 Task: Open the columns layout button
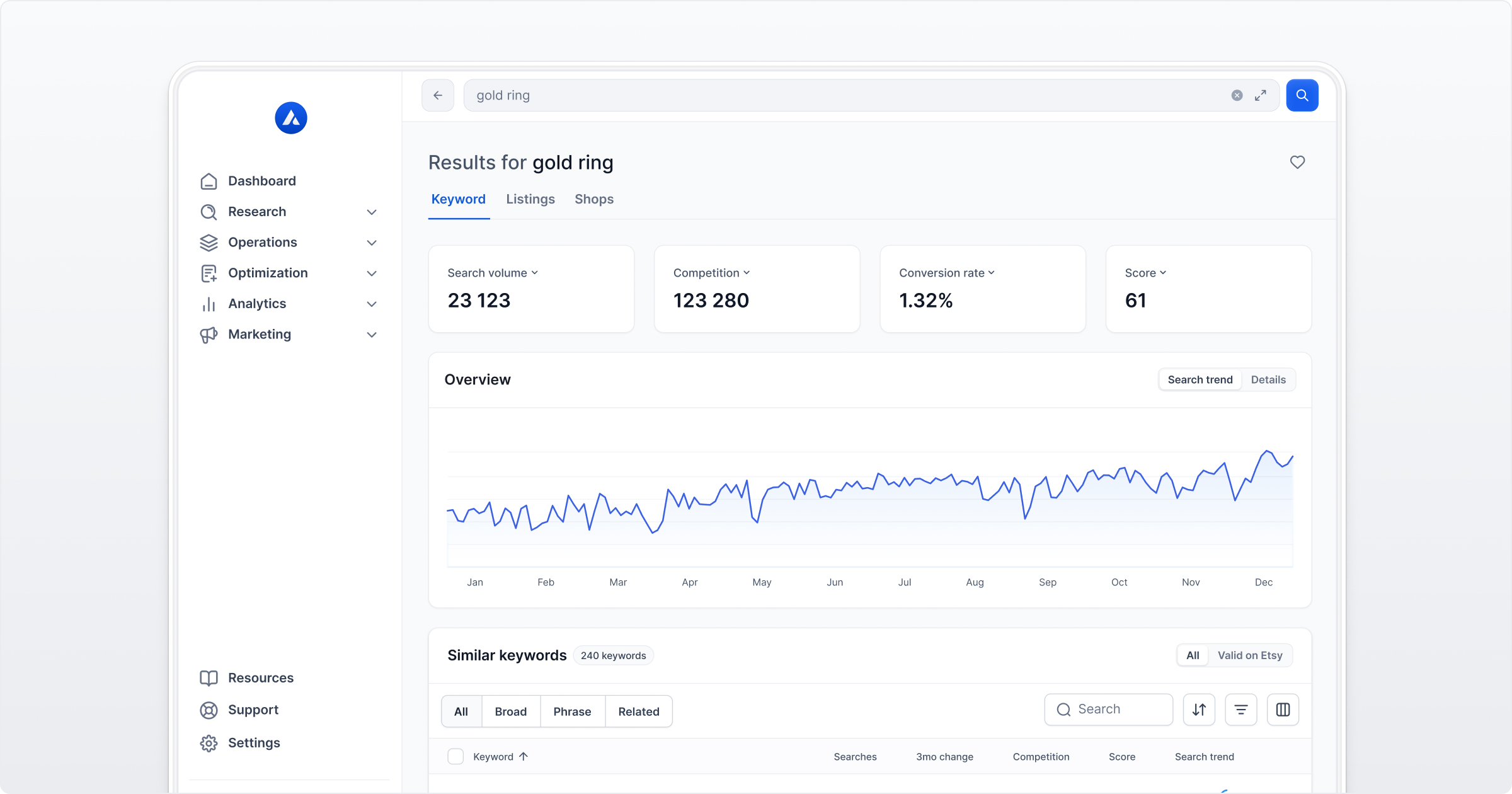[x=1283, y=710]
